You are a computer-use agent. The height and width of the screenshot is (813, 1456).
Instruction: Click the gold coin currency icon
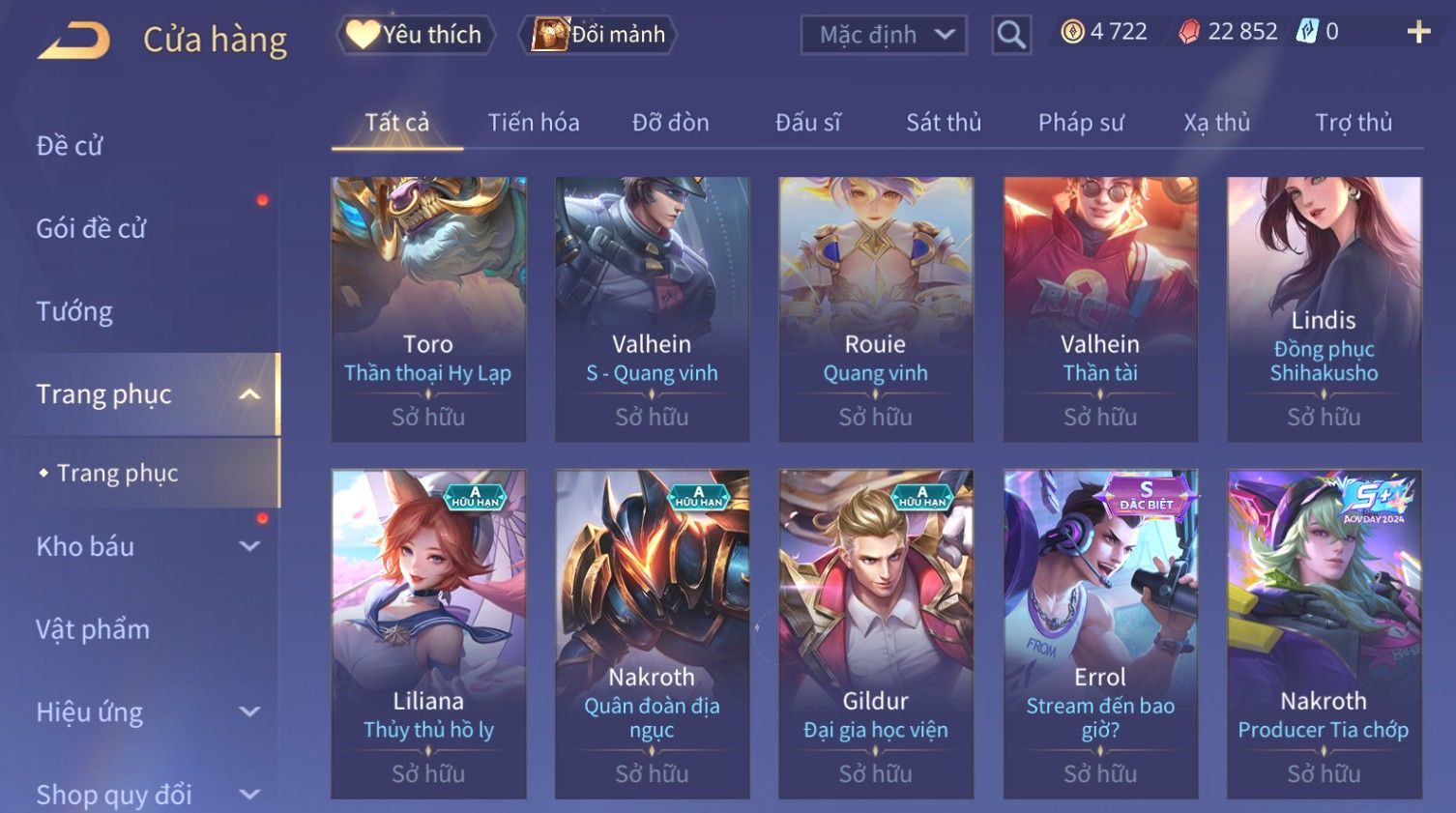(x=1072, y=32)
